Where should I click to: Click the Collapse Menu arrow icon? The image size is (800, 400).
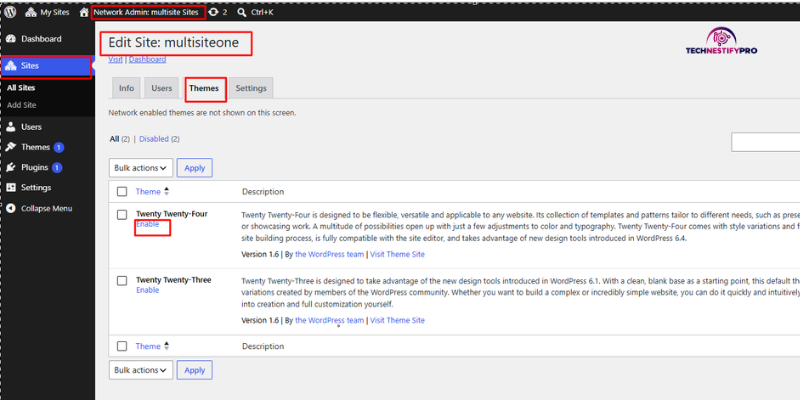coord(11,208)
